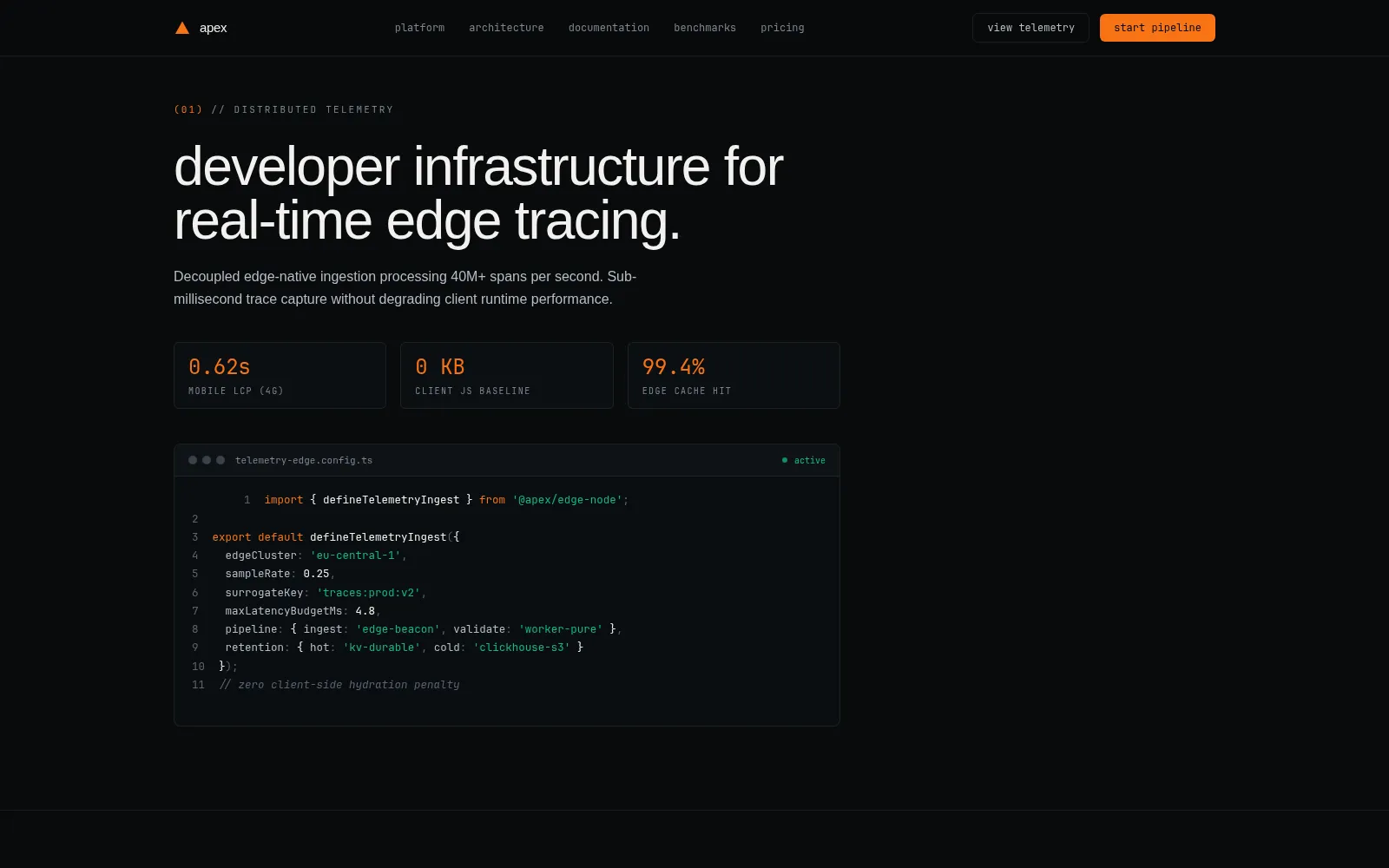Screen dimensions: 1389x868
Task: Click the first window dot in code panel
Action: [193, 460]
